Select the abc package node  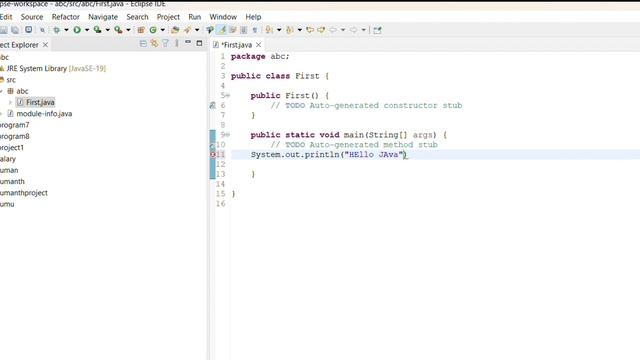(x=22, y=91)
